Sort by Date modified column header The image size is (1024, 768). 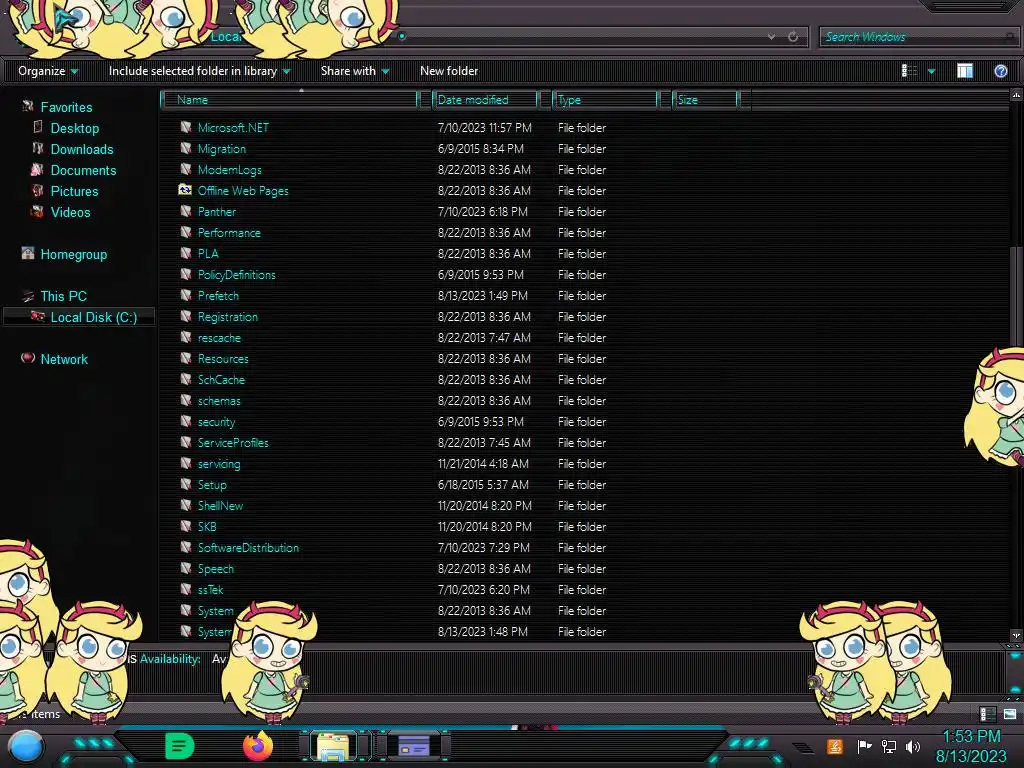[x=486, y=99]
